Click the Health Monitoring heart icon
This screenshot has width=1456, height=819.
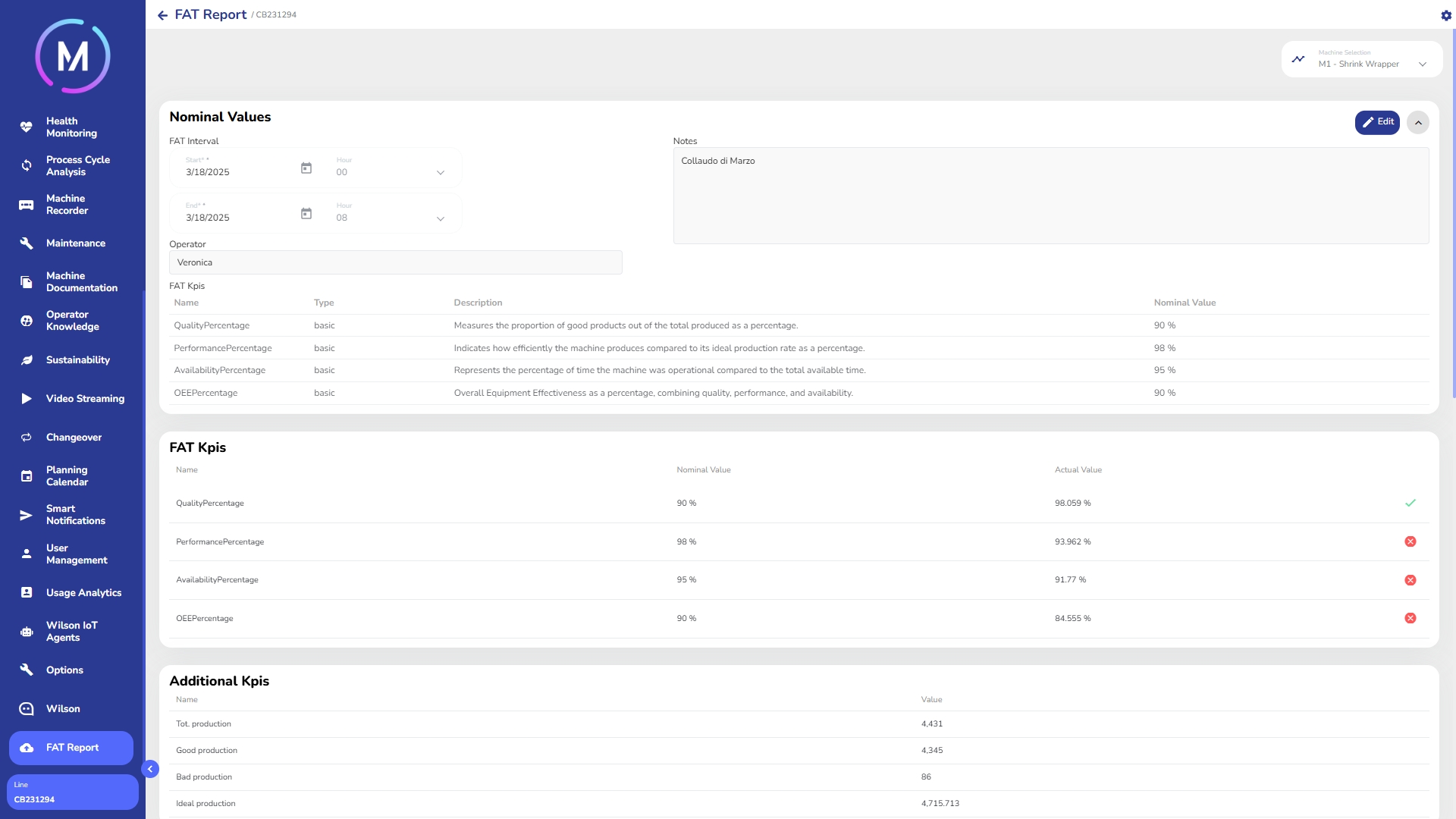pos(27,127)
